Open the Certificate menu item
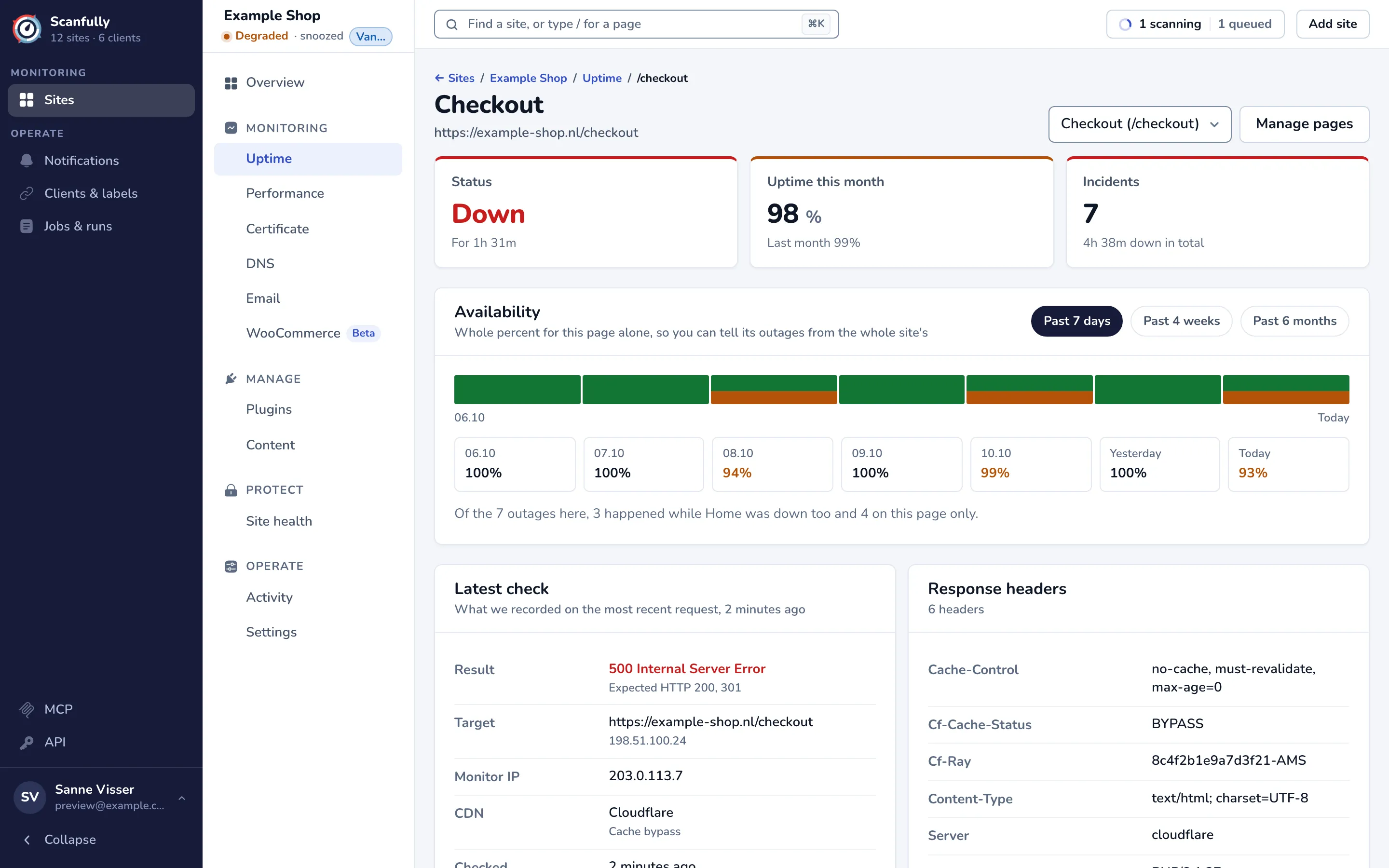Screen dimensions: 1389x868 [x=308, y=229]
